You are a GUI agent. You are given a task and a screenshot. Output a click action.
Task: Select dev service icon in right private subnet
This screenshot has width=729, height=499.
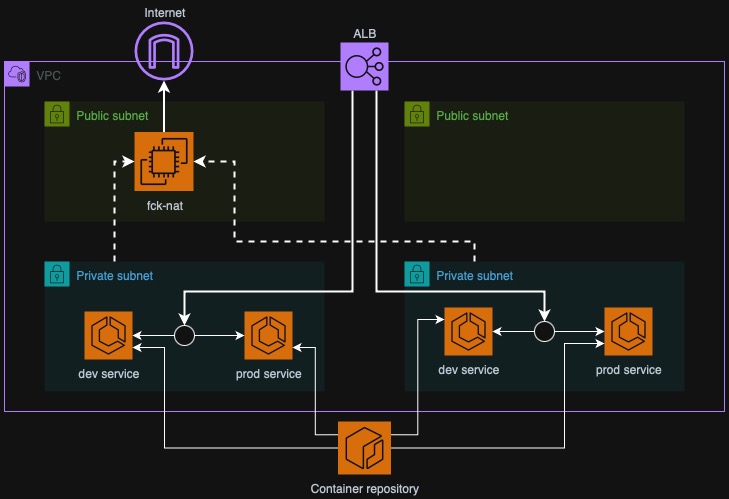coord(468,332)
